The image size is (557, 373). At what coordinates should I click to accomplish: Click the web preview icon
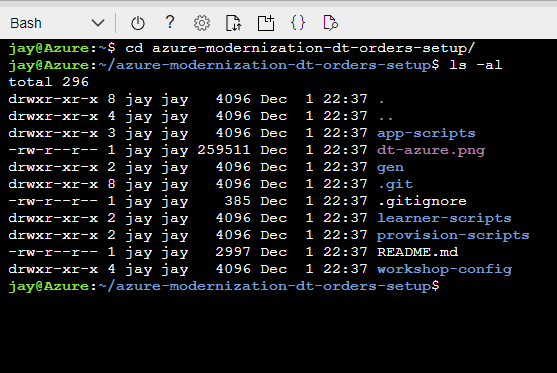330,23
